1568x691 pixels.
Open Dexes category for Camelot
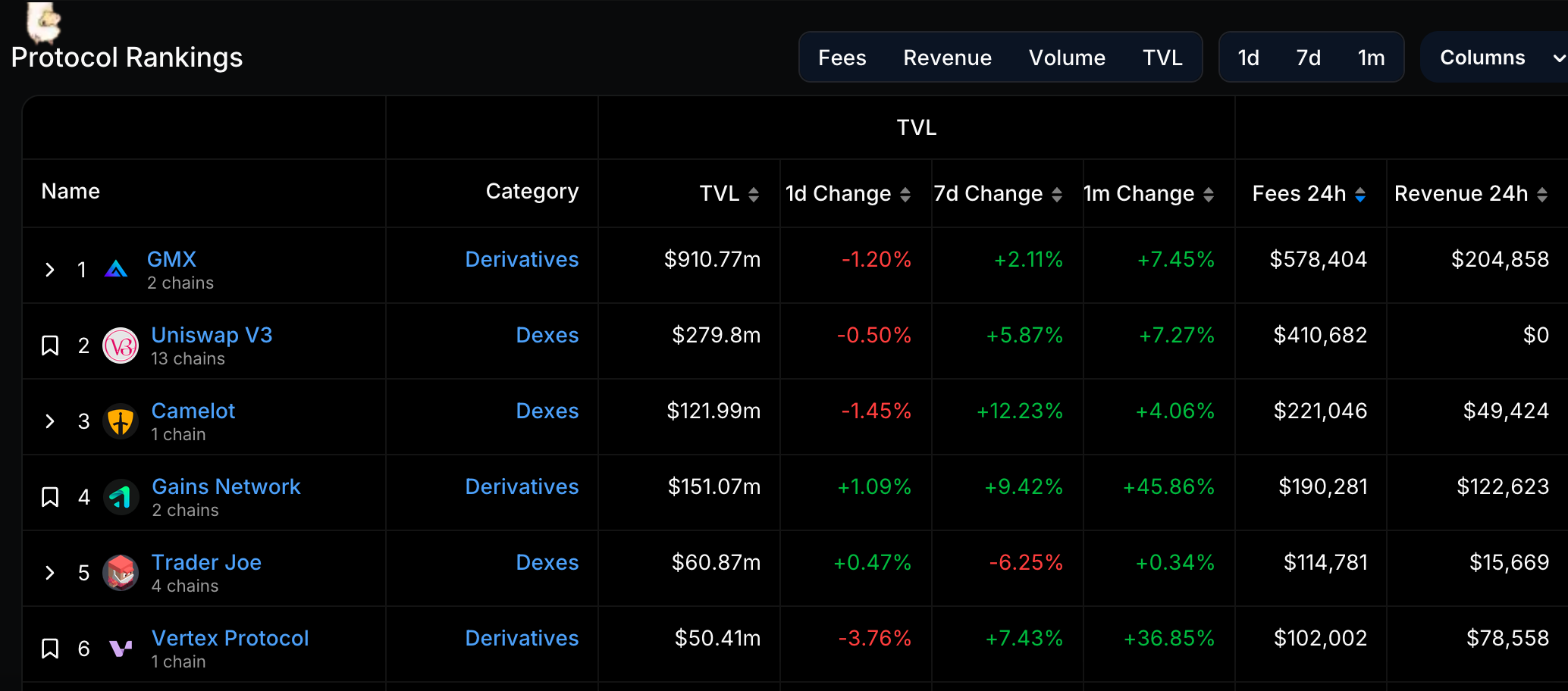[547, 411]
